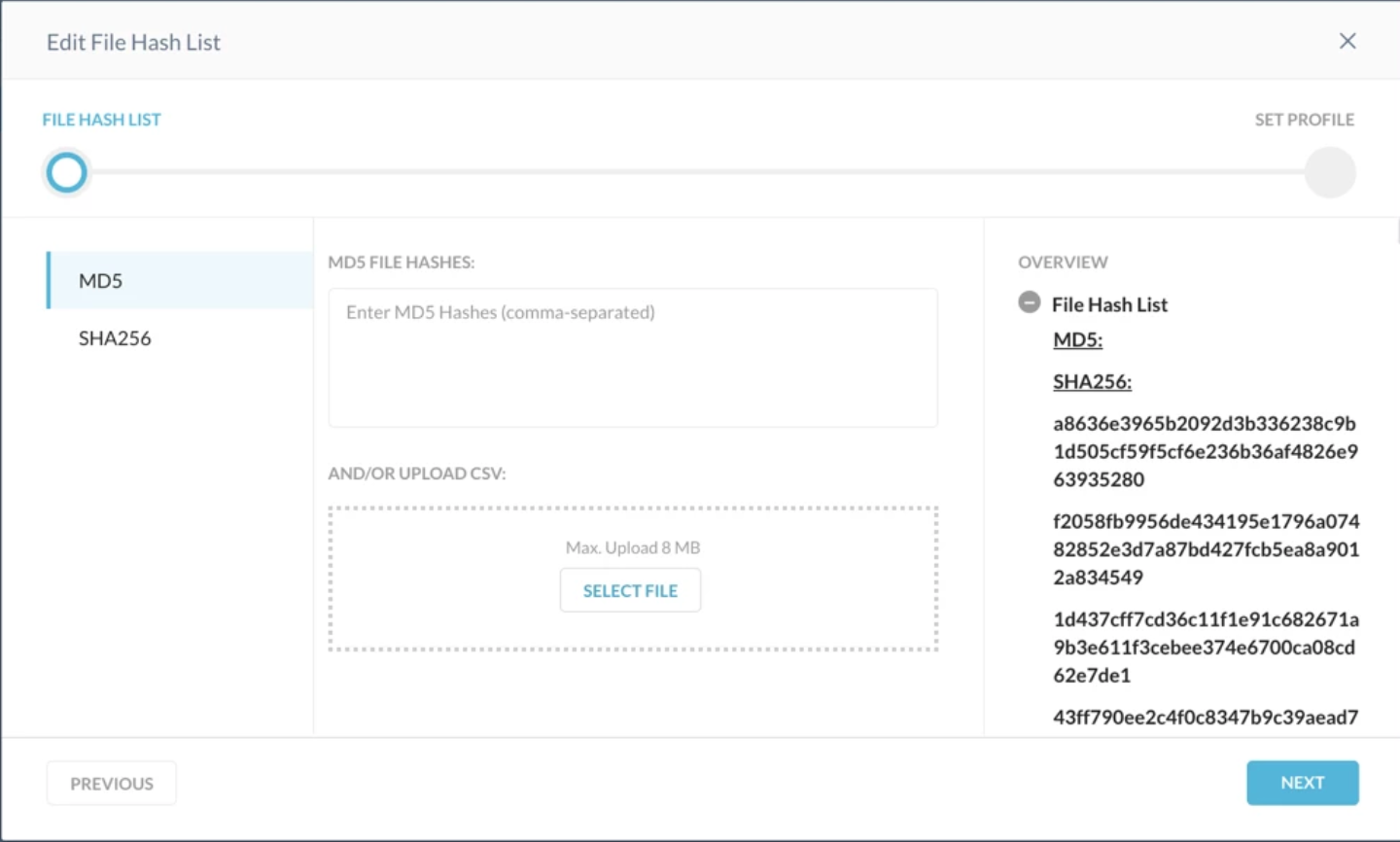Image resolution: width=1400 pixels, height=842 pixels.
Task: Select the hash starting with a8636e3965b
Action: coord(1205,451)
